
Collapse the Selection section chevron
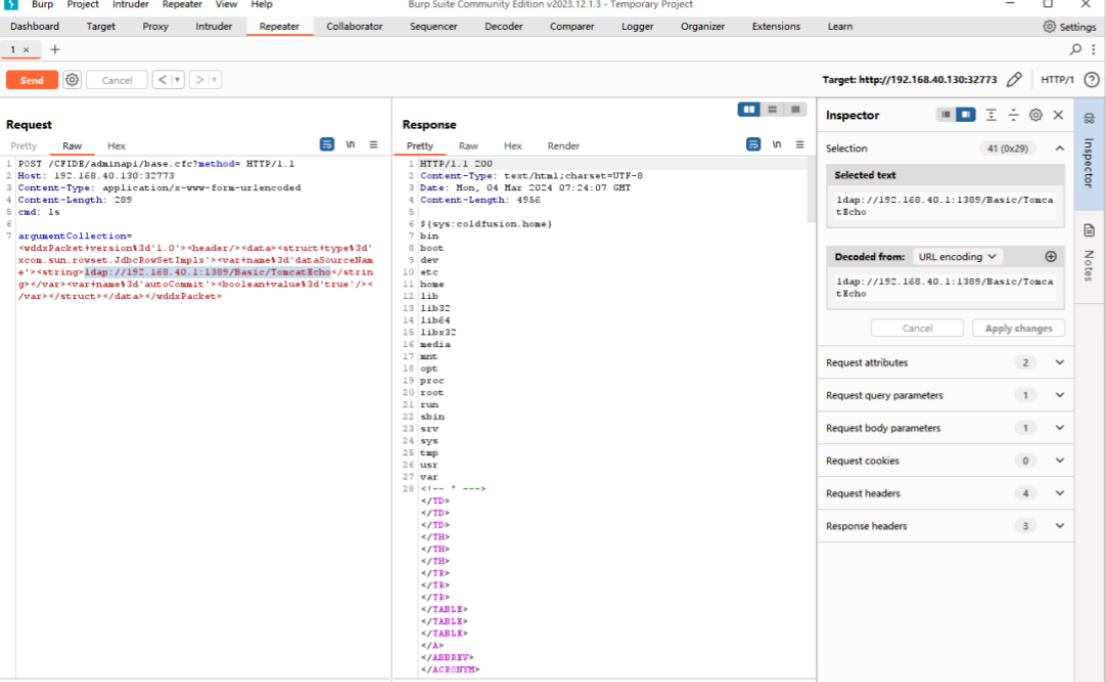[1059, 148]
